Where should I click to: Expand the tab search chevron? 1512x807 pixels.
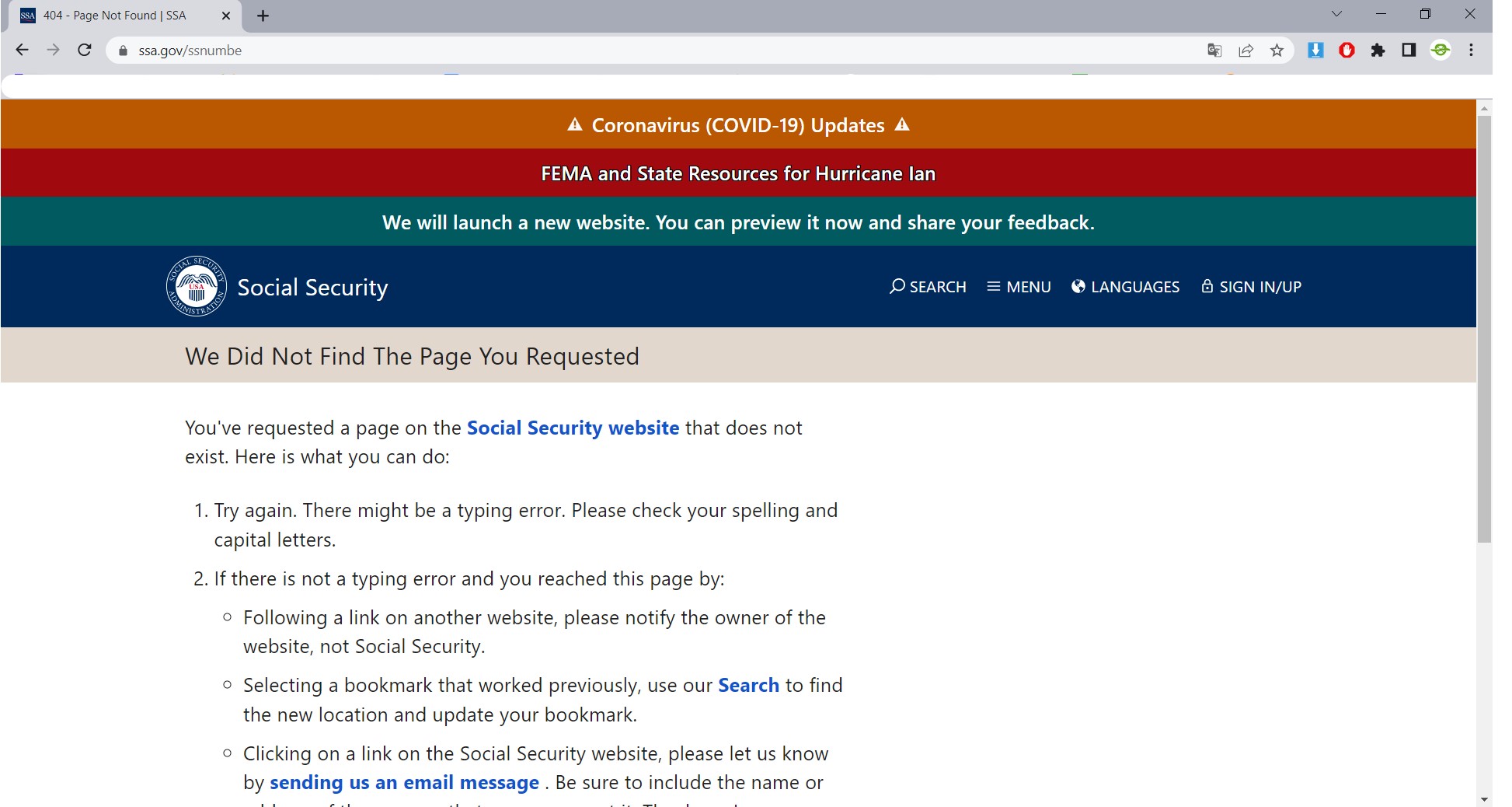(x=1336, y=14)
